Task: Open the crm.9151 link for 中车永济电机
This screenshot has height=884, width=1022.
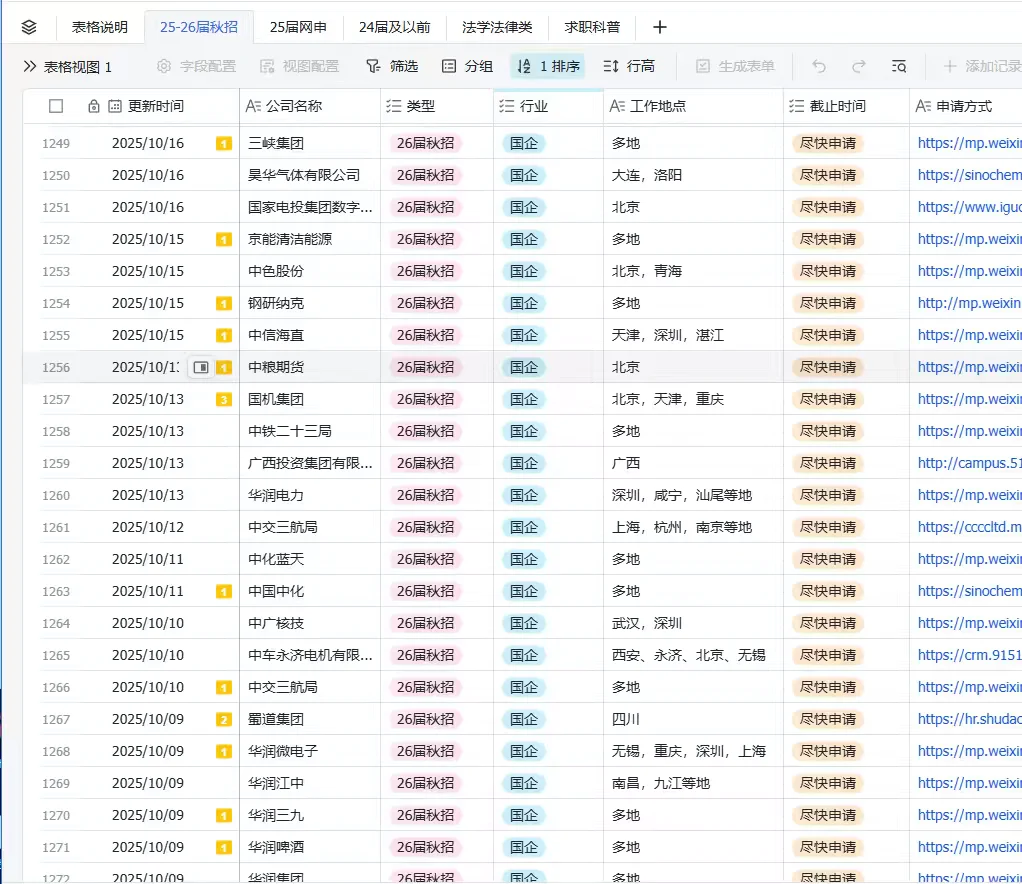Action: coord(969,655)
